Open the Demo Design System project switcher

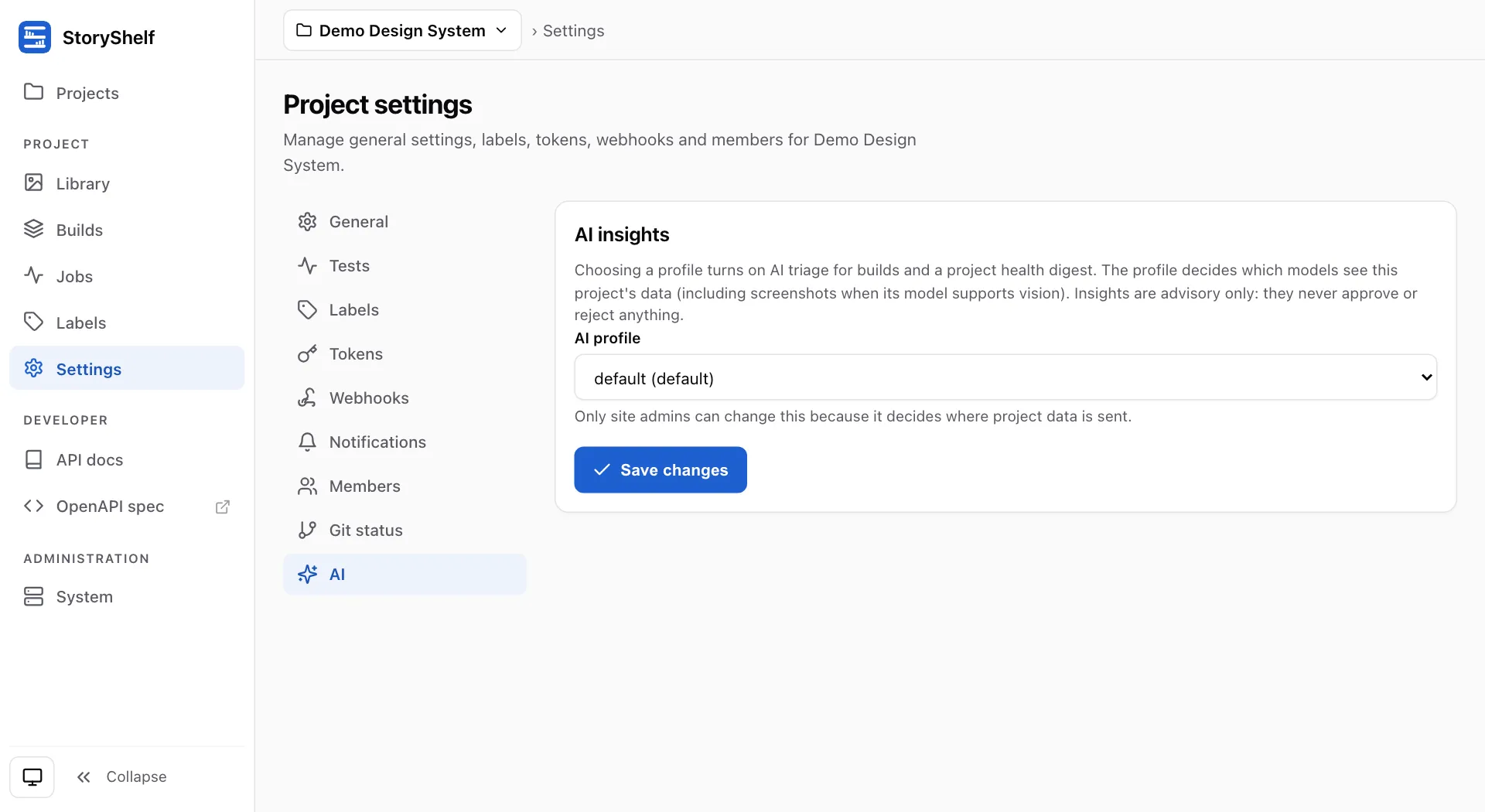pos(402,30)
